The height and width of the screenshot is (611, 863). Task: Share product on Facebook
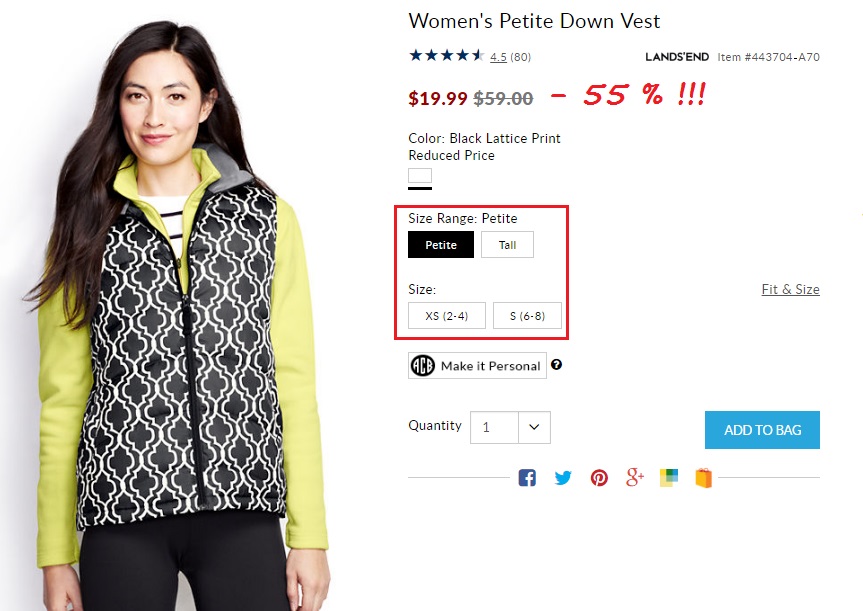(527, 478)
